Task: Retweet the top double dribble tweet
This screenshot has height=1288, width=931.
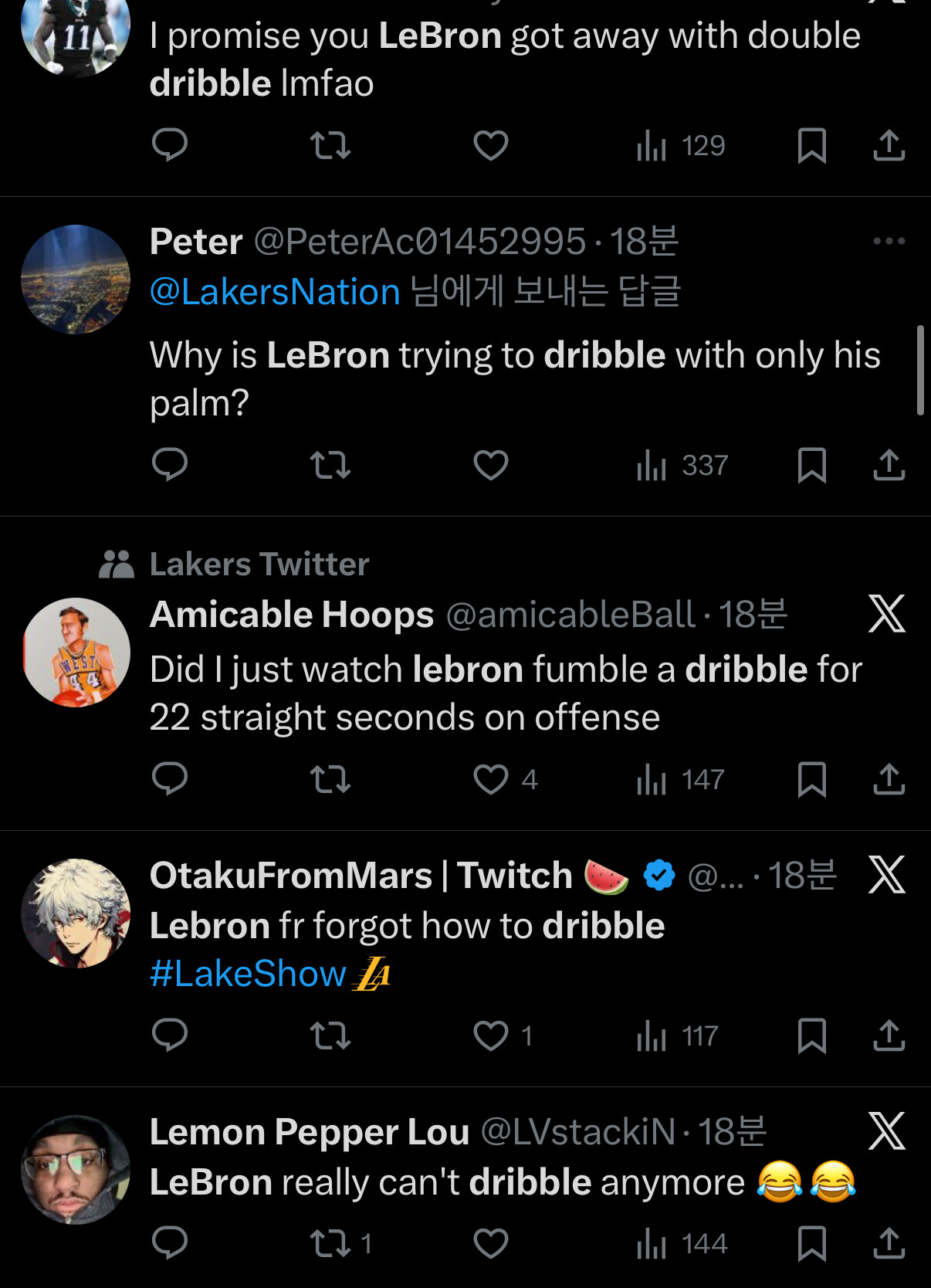Action: [x=330, y=145]
